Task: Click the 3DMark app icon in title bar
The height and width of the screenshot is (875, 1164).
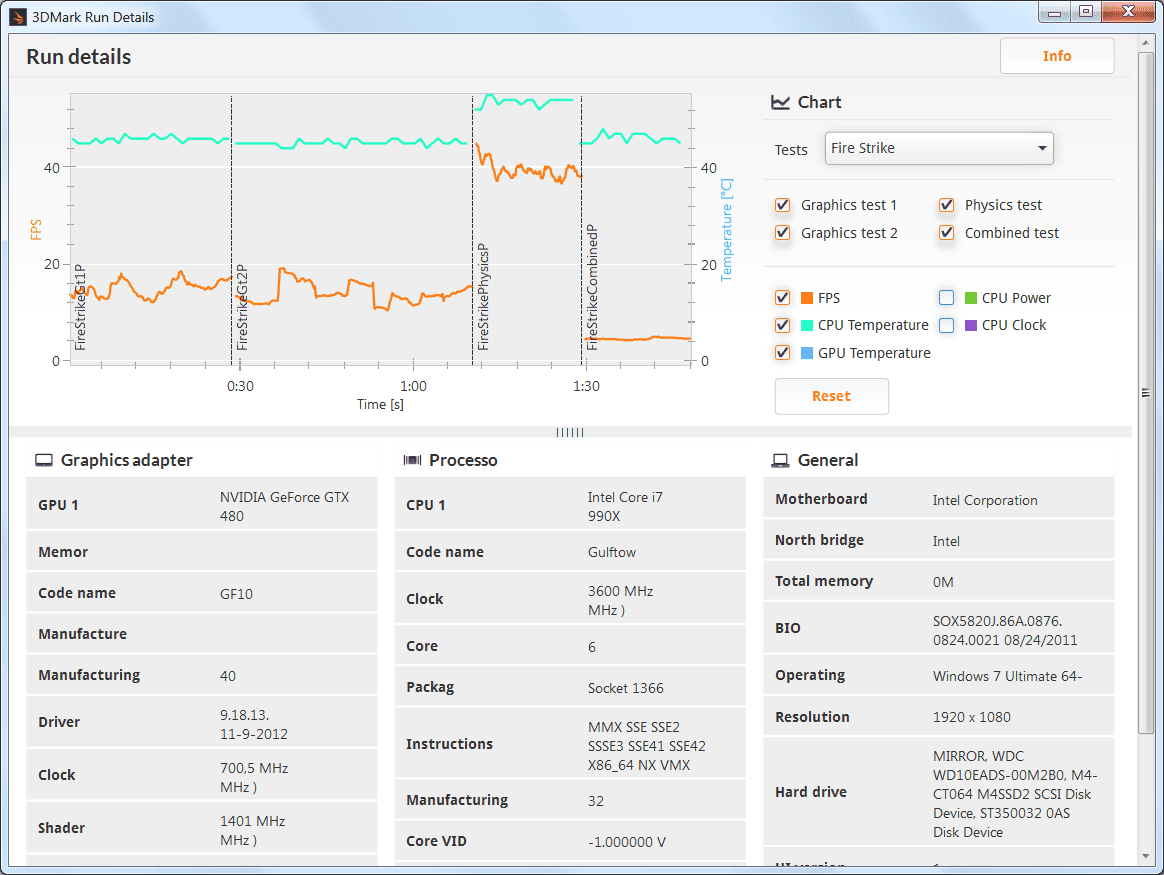Action: pyautogui.click(x=18, y=16)
